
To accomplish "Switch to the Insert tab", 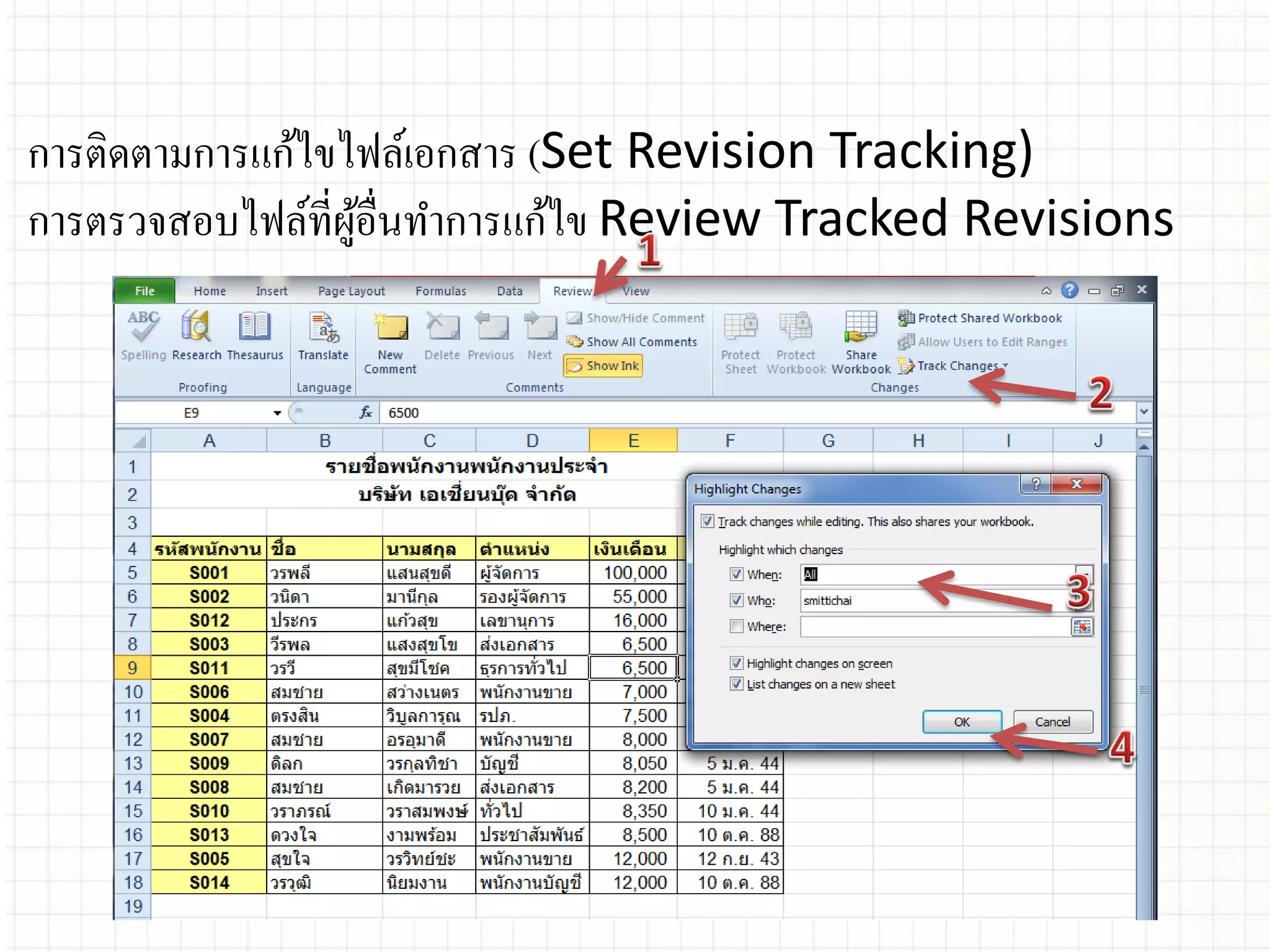I will pyautogui.click(x=272, y=291).
